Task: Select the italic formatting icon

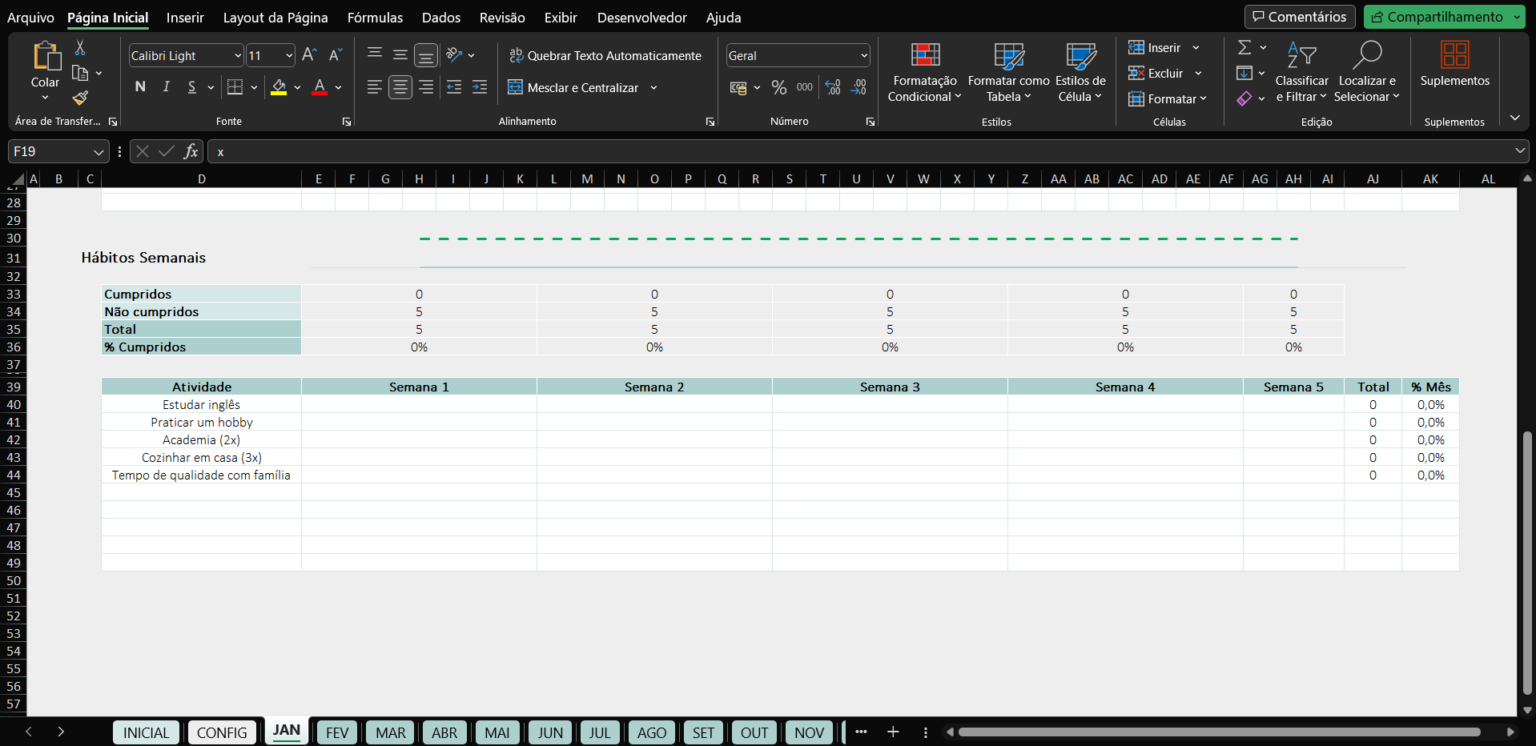Action: [x=165, y=87]
